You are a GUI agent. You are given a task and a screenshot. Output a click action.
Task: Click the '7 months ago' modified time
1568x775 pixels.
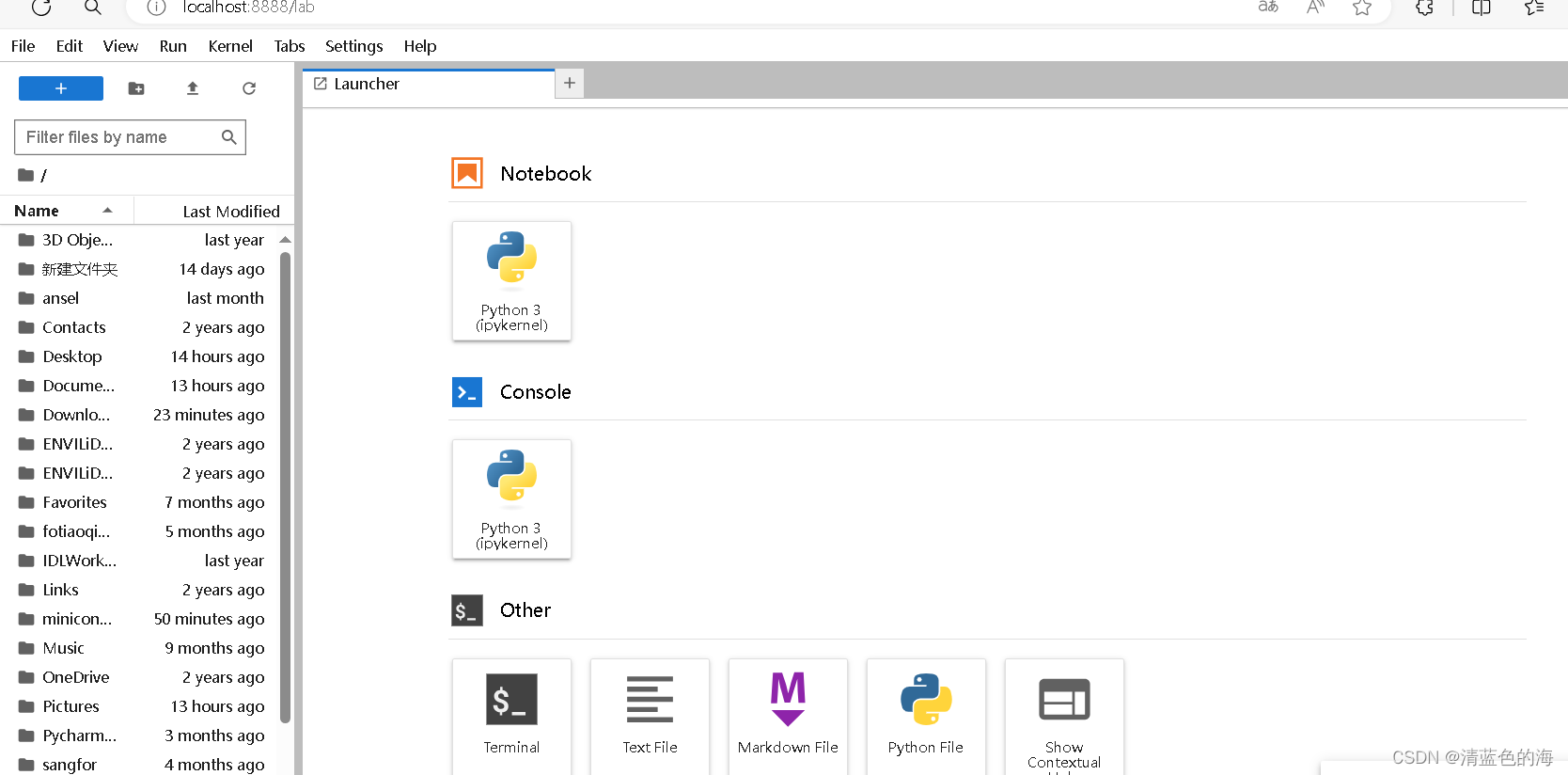214,502
